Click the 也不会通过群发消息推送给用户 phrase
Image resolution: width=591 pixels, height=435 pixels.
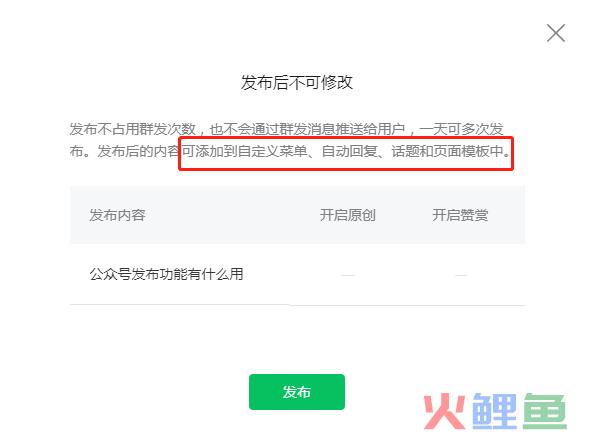click(x=307, y=129)
